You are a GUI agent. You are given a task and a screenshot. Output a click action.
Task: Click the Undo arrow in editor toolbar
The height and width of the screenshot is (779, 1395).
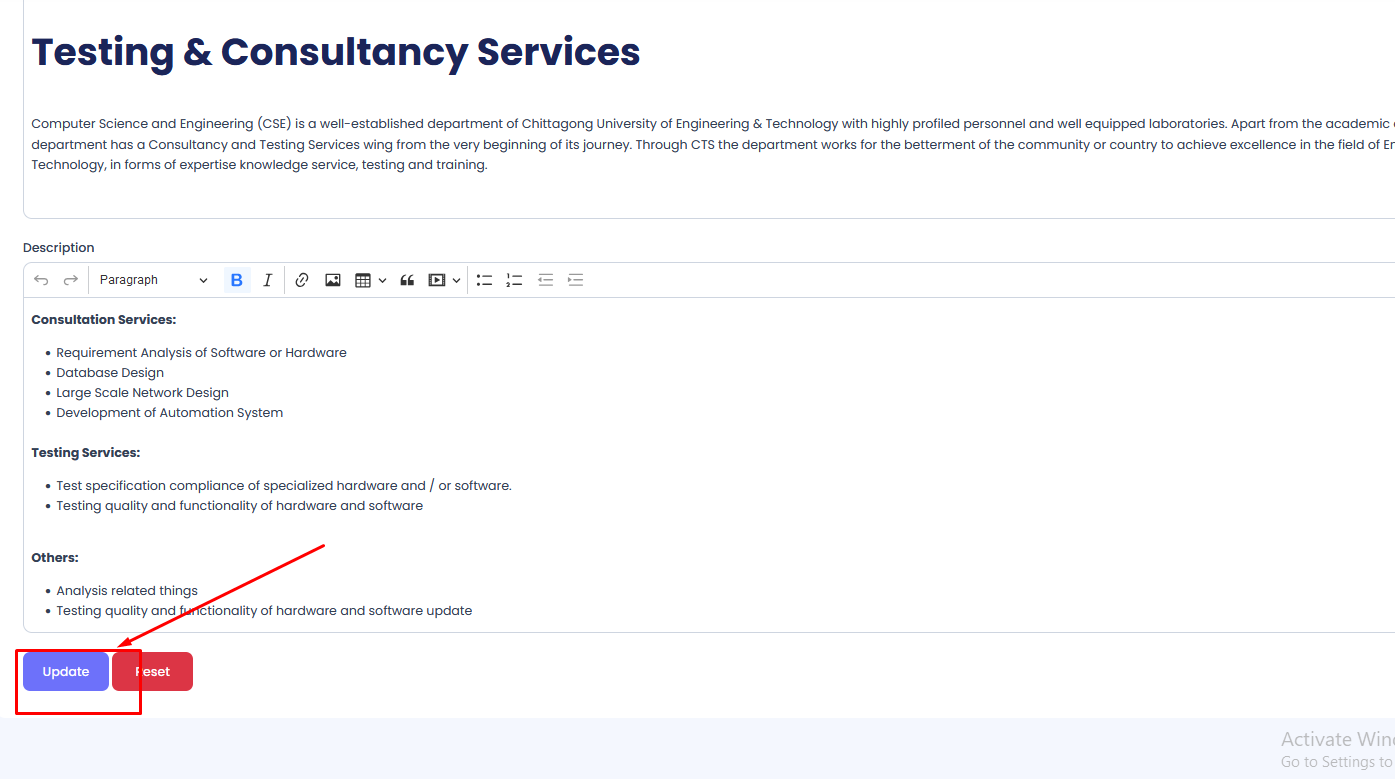[x=41, y=280]
